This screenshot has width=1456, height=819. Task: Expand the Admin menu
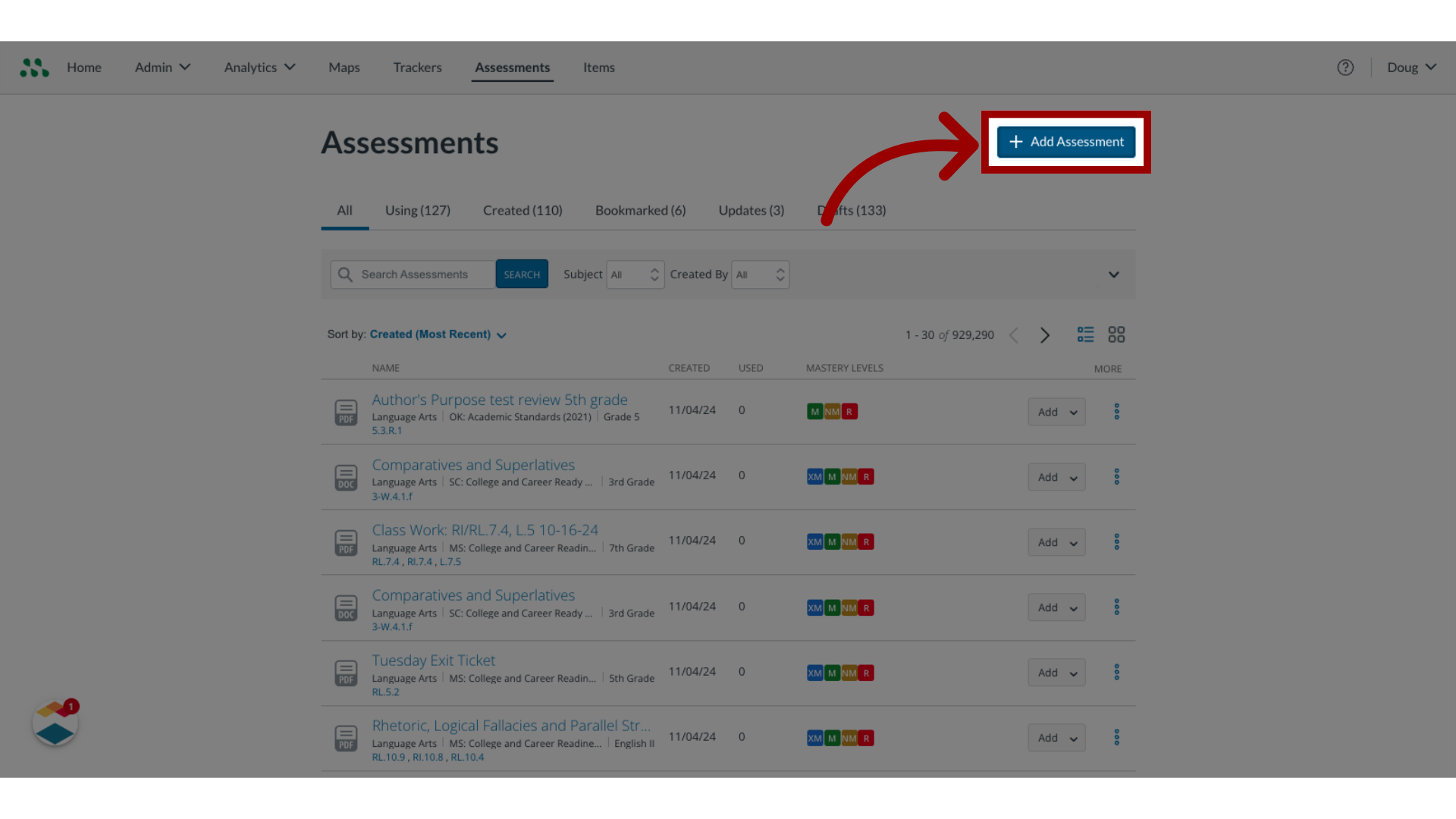click(x=162, y=67)
